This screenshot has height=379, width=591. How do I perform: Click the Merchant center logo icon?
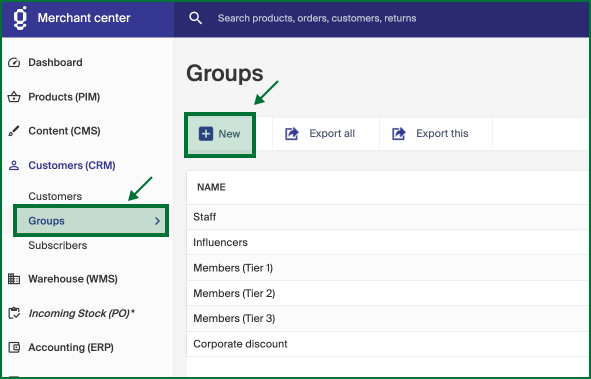(20, 18)
